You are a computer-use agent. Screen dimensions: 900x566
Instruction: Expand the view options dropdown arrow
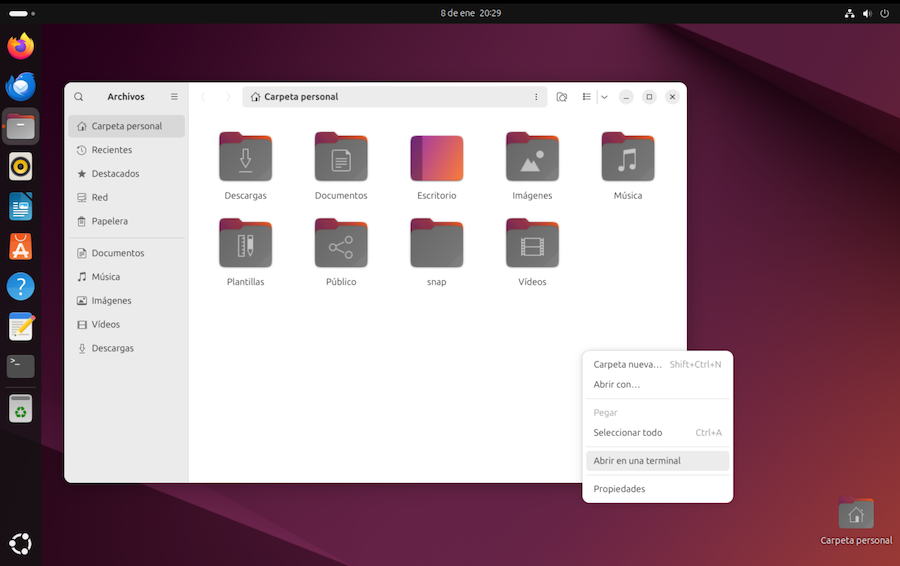[605, 97]
